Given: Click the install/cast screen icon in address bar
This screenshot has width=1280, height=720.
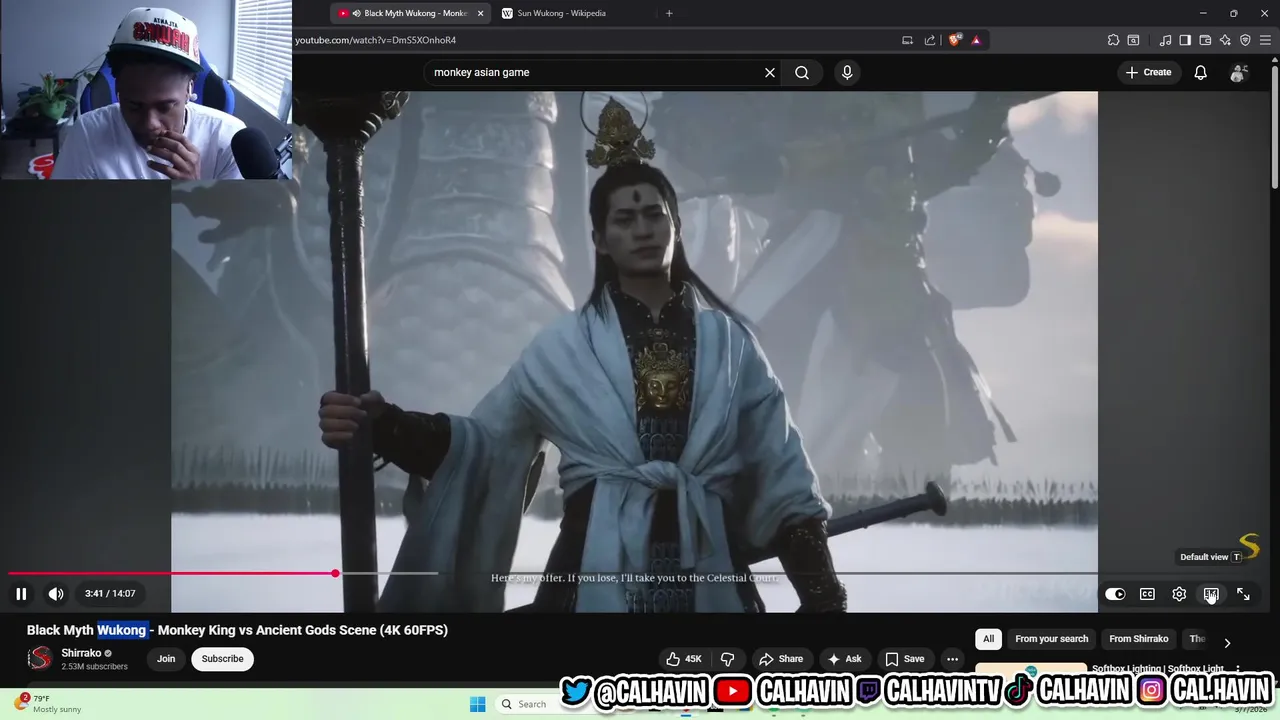Looking at the screenshot, I should click(x=907, y=40).
